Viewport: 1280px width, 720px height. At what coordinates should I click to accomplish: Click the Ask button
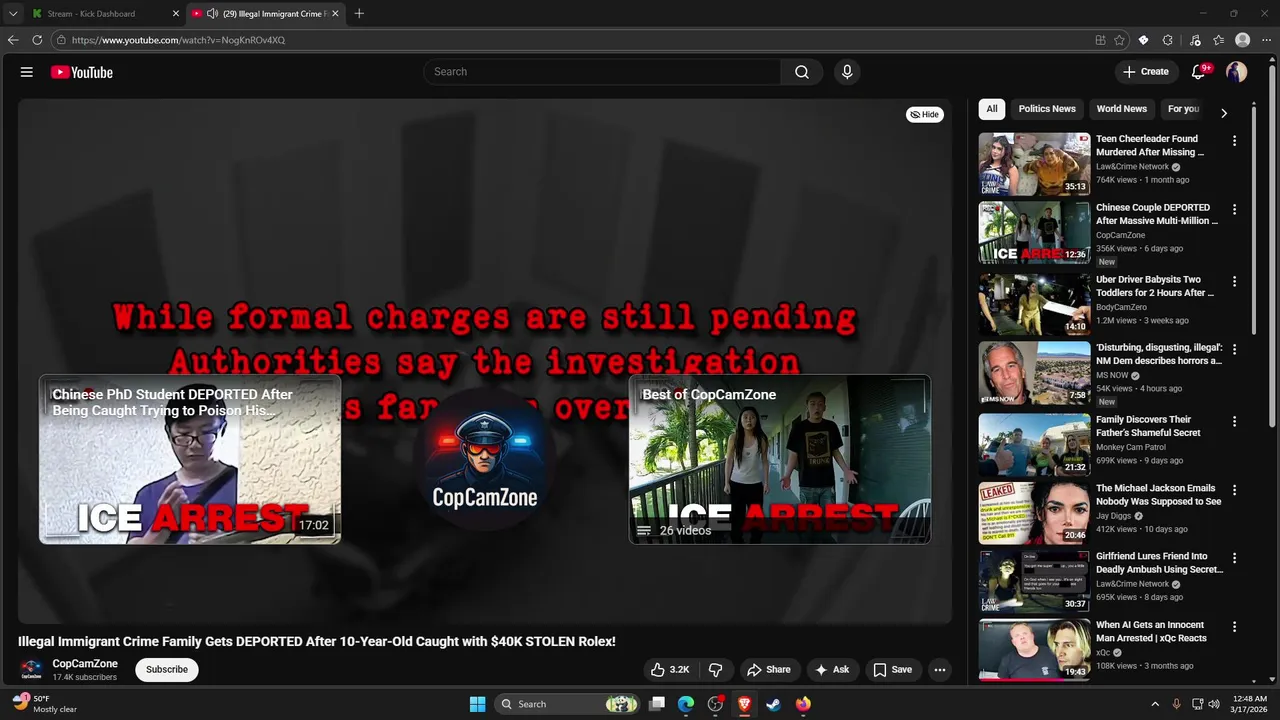click(832, 670)
